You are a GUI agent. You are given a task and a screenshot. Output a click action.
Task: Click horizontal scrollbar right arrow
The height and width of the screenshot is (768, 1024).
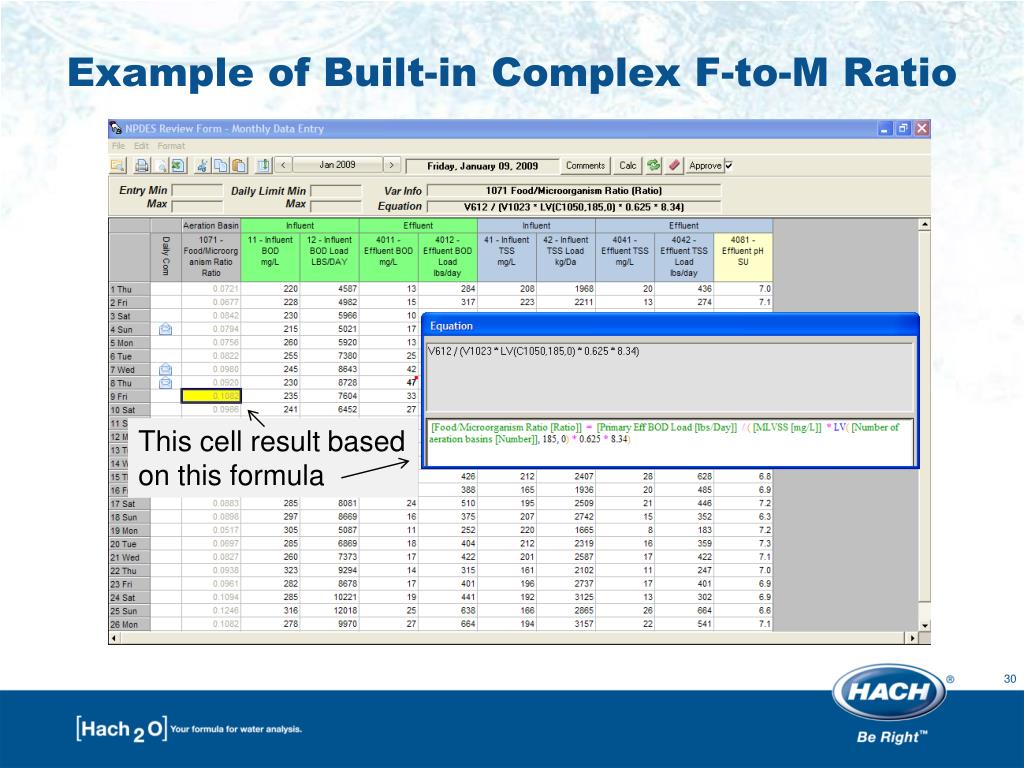click(x=912, y=638)
